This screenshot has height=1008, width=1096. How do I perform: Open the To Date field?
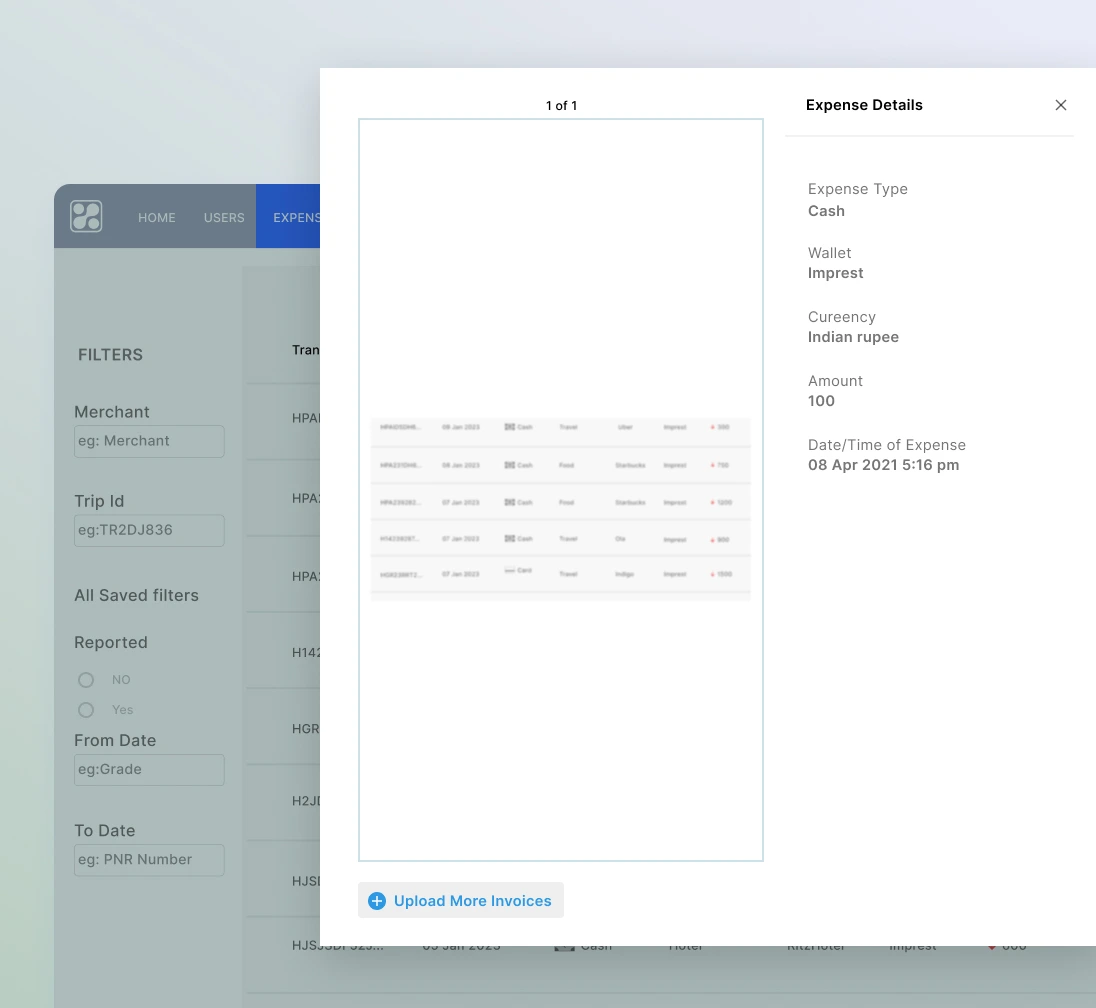149,859
